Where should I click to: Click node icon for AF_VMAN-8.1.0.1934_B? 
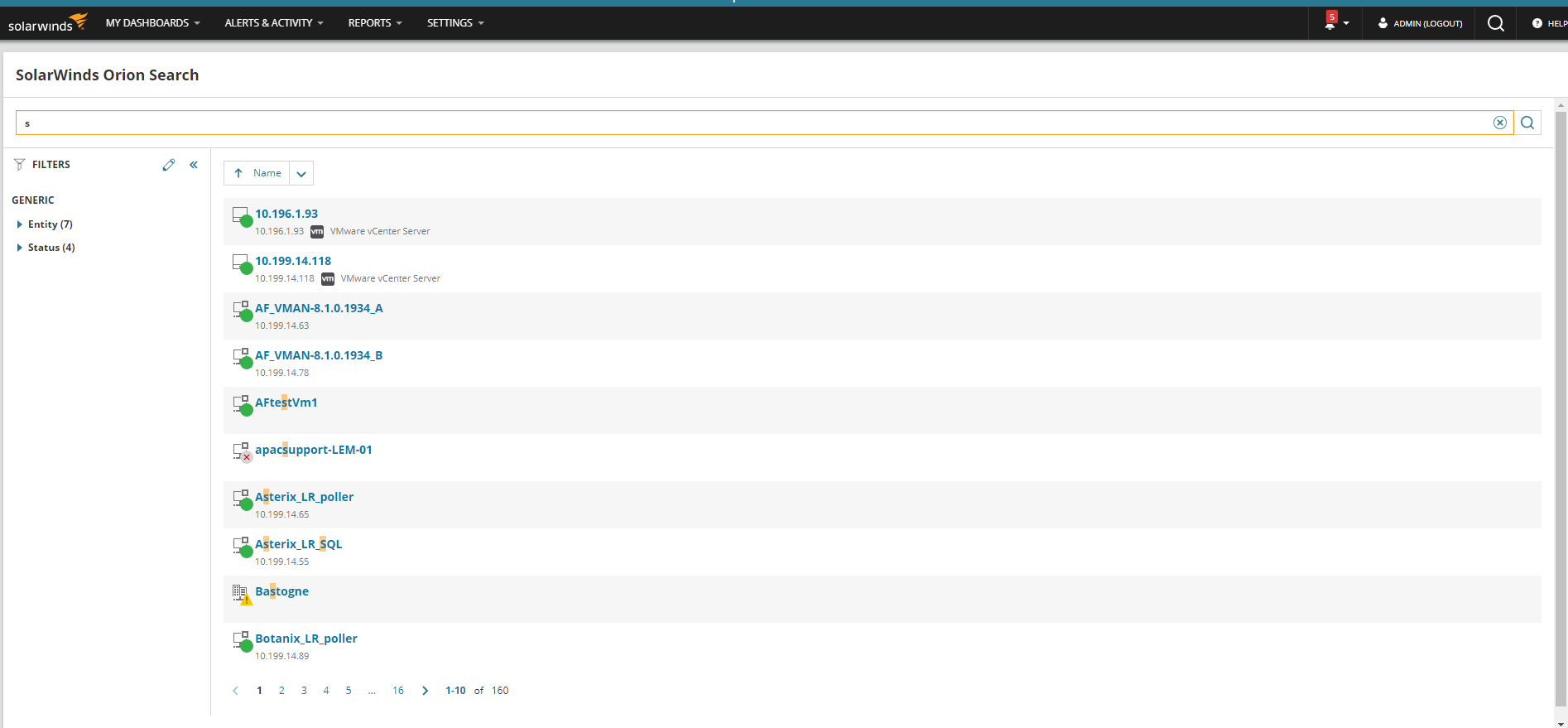(242, 359)
